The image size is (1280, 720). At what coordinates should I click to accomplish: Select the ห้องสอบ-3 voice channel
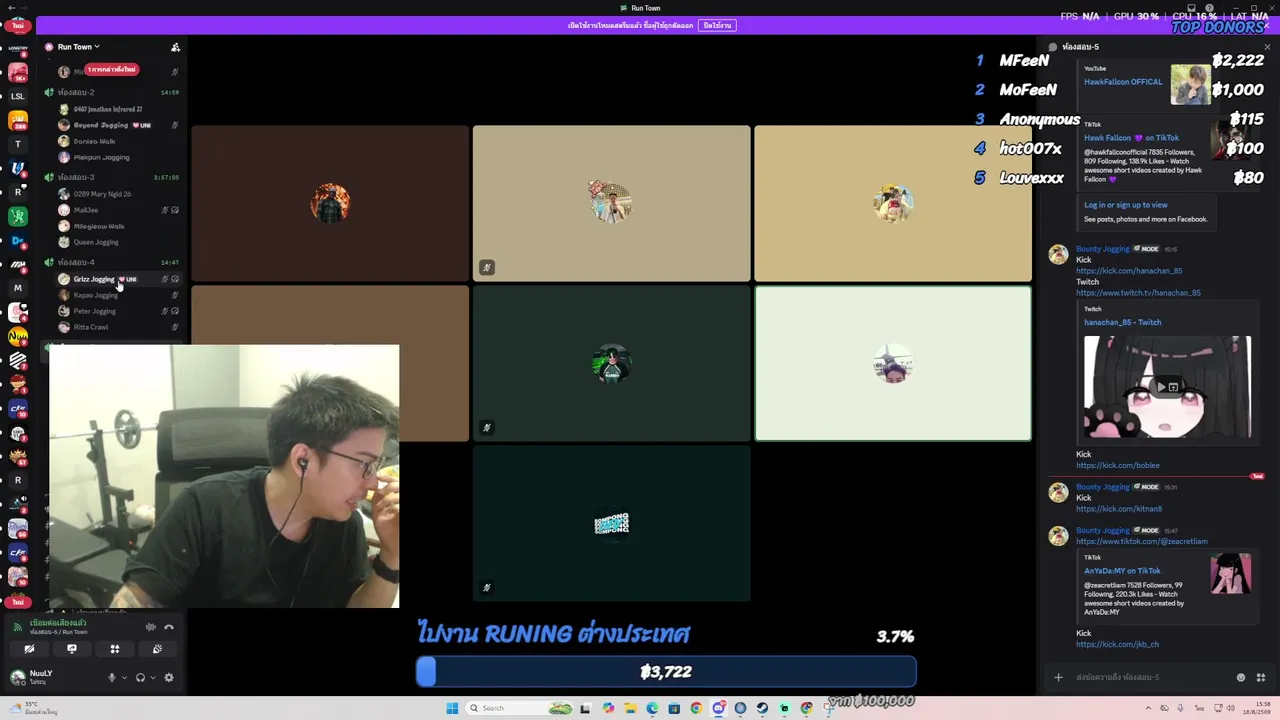pyautogui.click(x=76, y=177)
